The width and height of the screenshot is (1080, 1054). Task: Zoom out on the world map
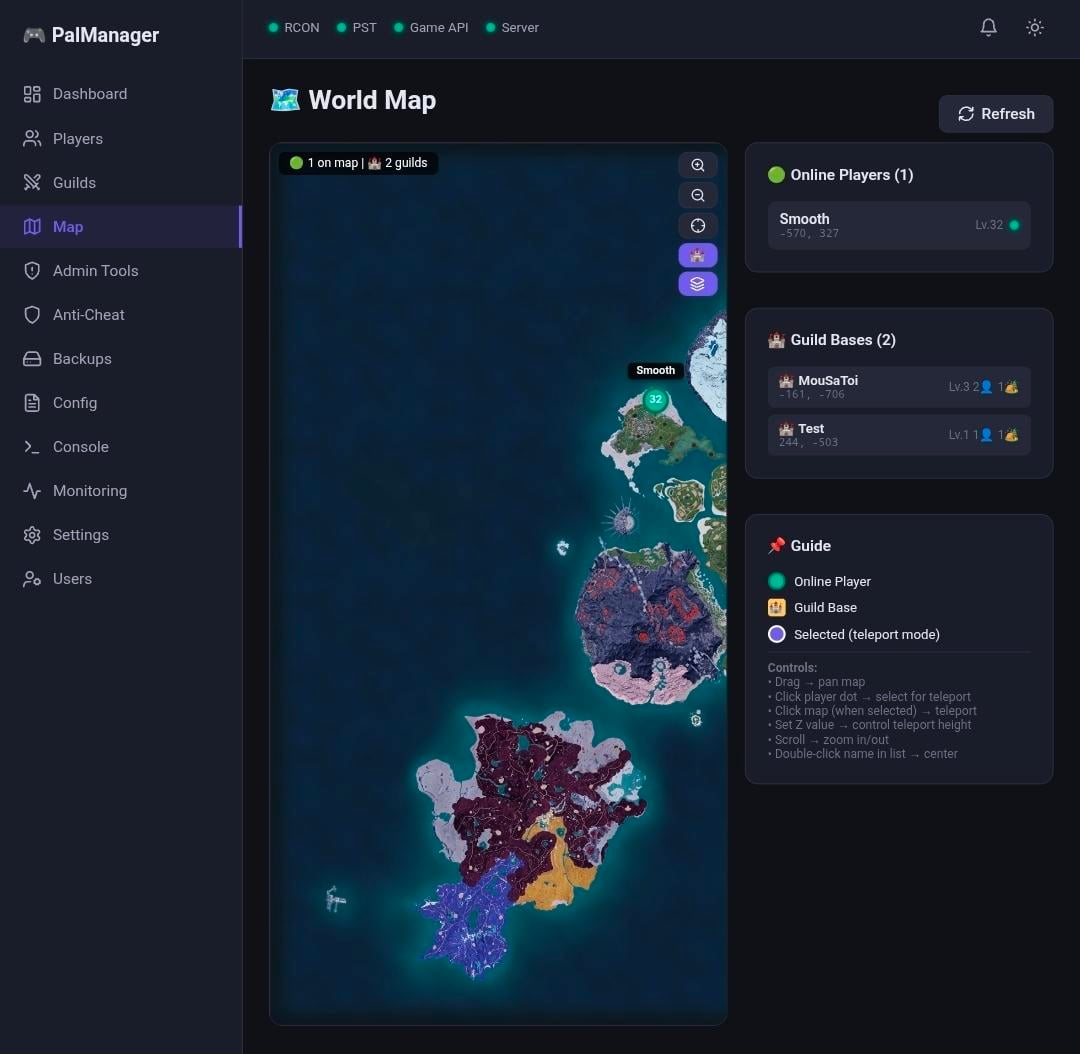(x=698, y=196)
